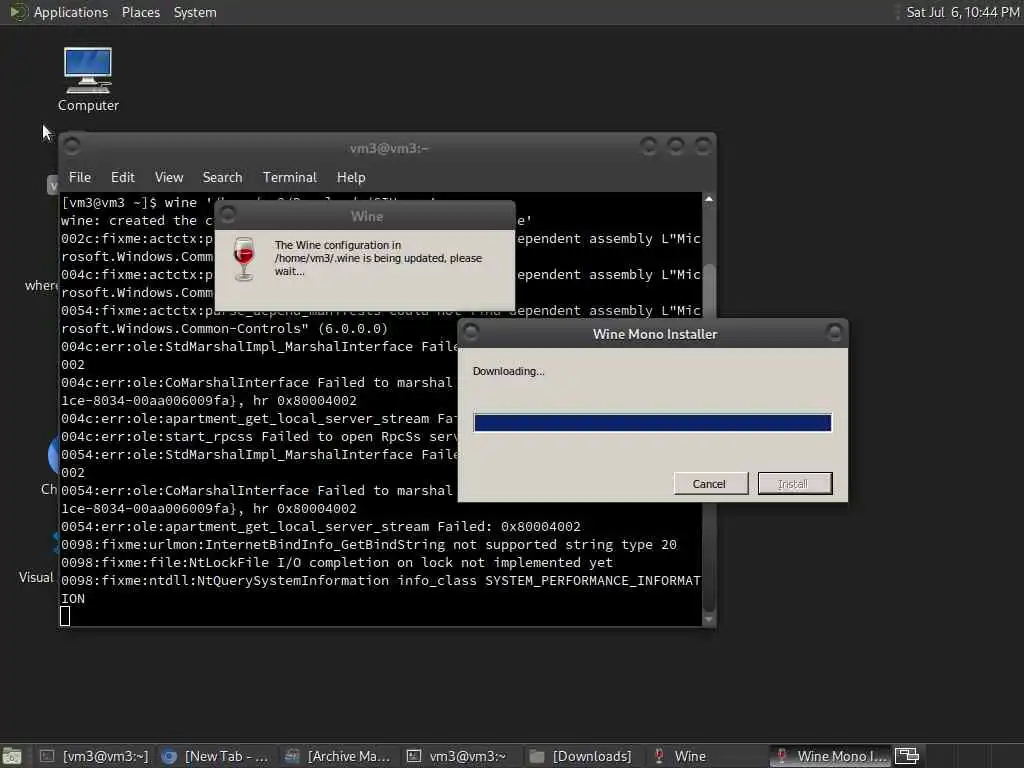
Task: Switch to Downloads folder taskbar item
Action: point(580,756)
